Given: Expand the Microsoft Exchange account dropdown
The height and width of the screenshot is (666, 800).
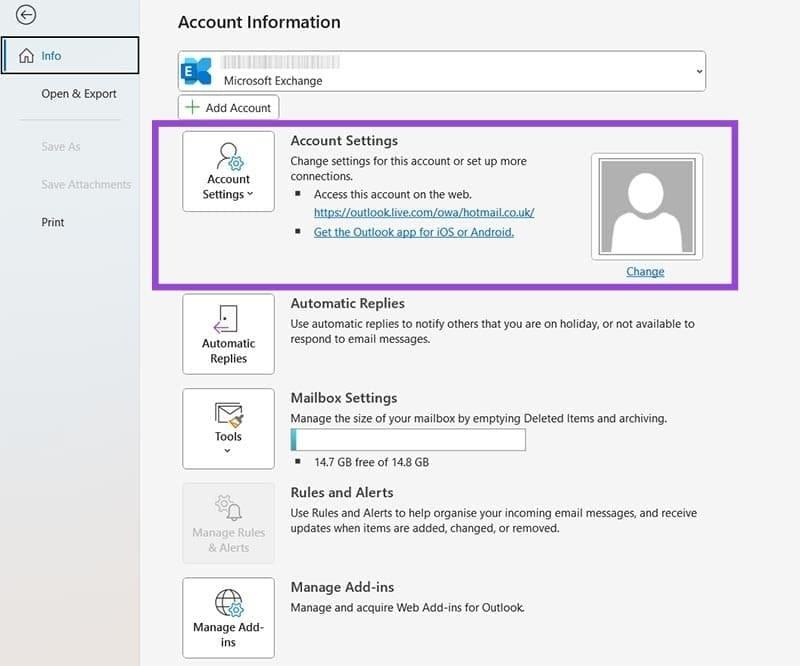Looking at the screenshot, I should point(698,72).
